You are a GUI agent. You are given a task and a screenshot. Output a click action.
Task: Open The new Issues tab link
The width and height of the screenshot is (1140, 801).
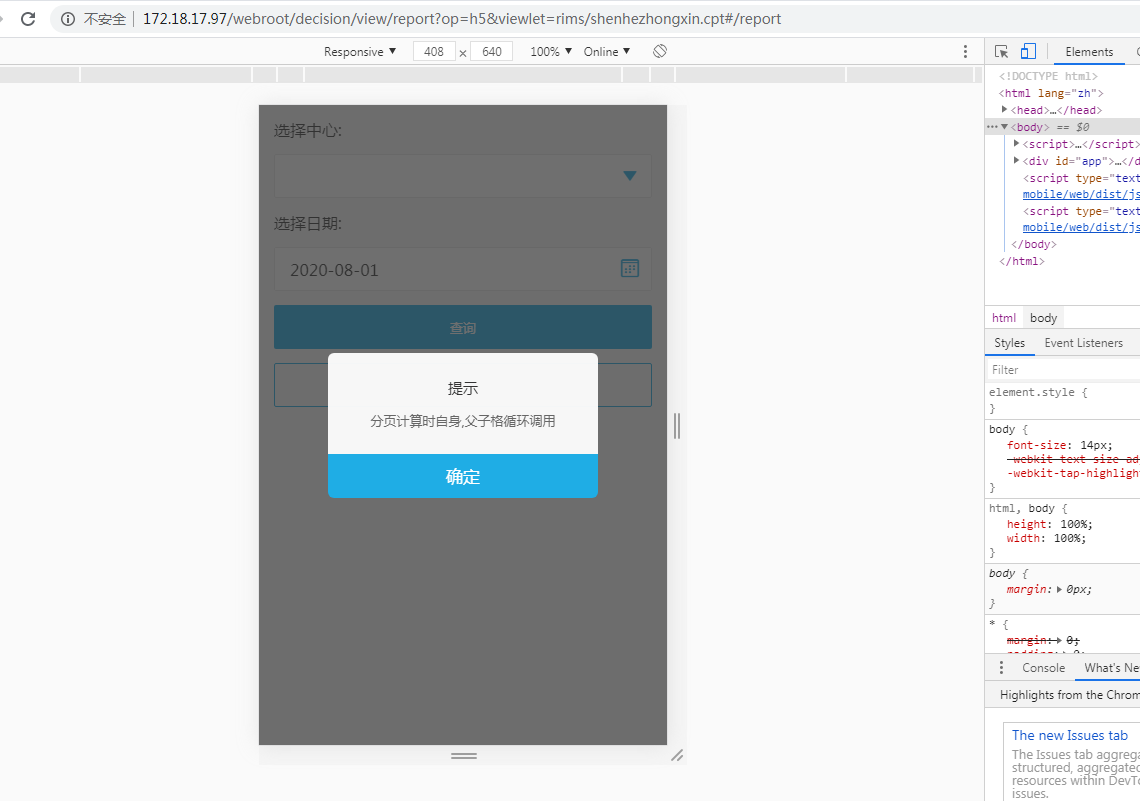coord(1069,736)
